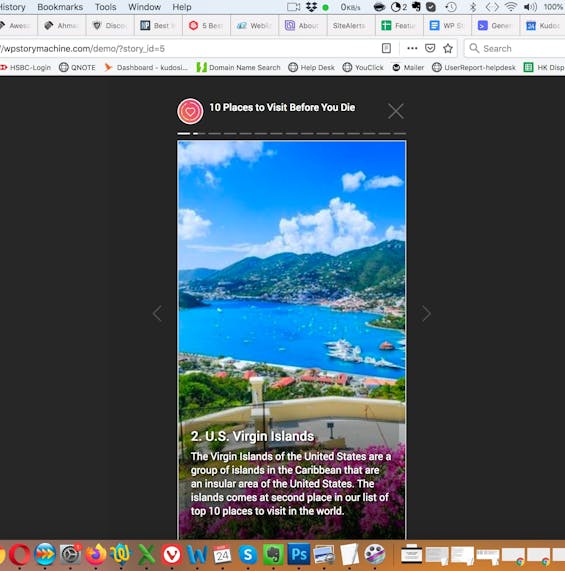The width and height of the screenshot is (565, 571).
Task: Bookmark this page star icon
Action: coord(448,48)
